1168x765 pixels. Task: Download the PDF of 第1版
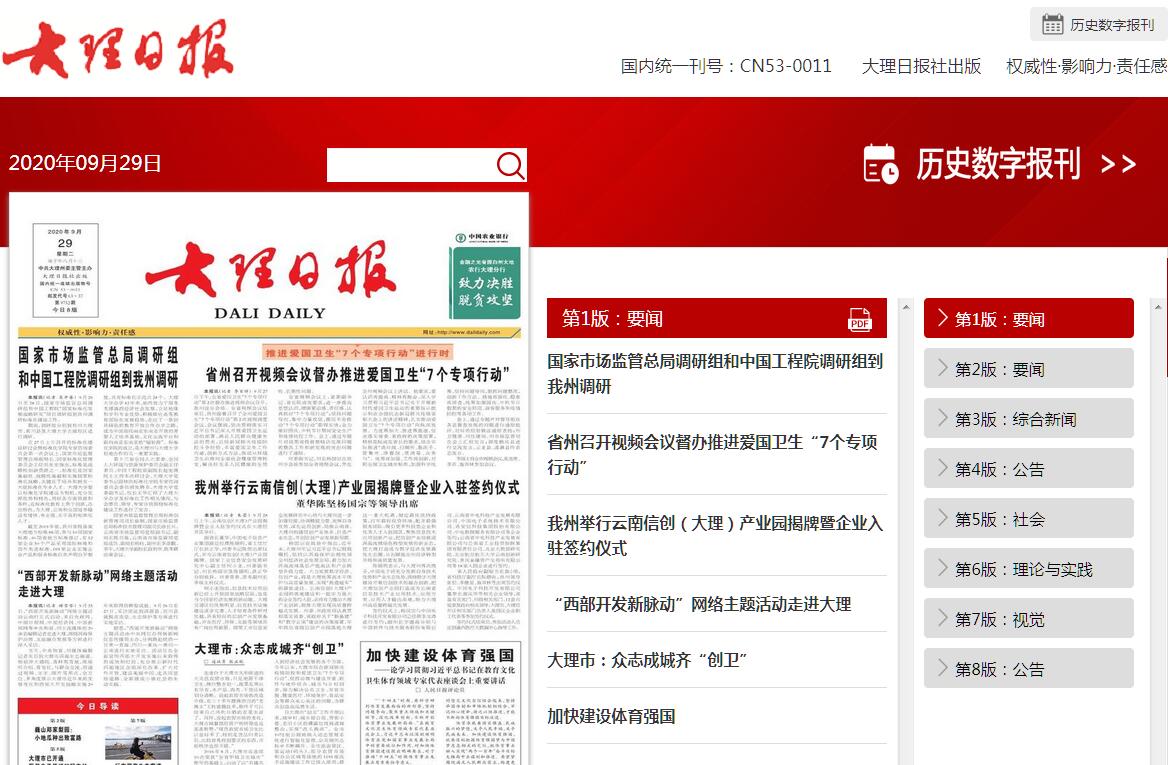(860, 319)
